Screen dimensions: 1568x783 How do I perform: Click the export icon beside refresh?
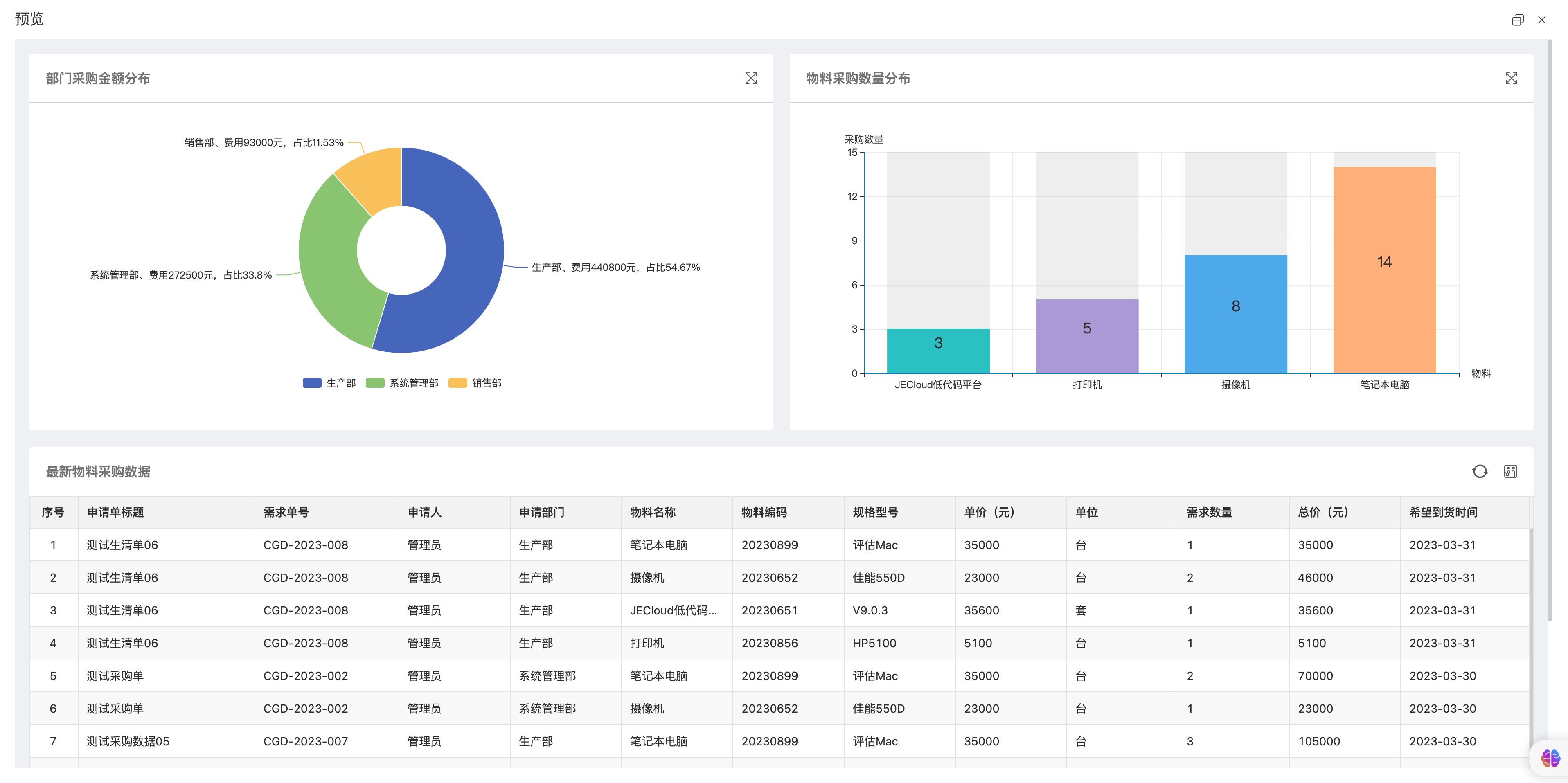coord(1510,472)
